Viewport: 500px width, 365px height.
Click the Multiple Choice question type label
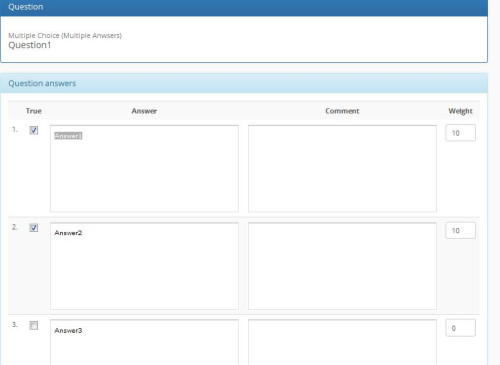pyautogui.click(x=65, y=35)
